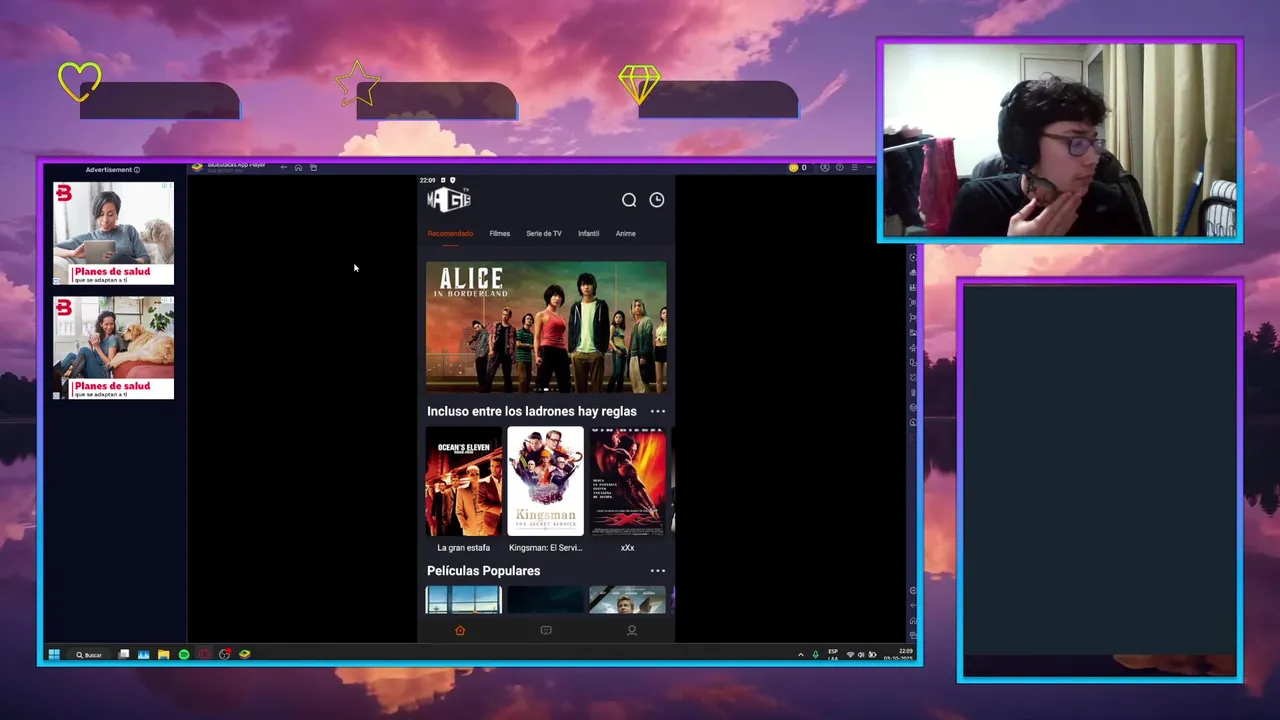Go to the Anime tab
Screen dimensions: 1280x720
[625, 234]
